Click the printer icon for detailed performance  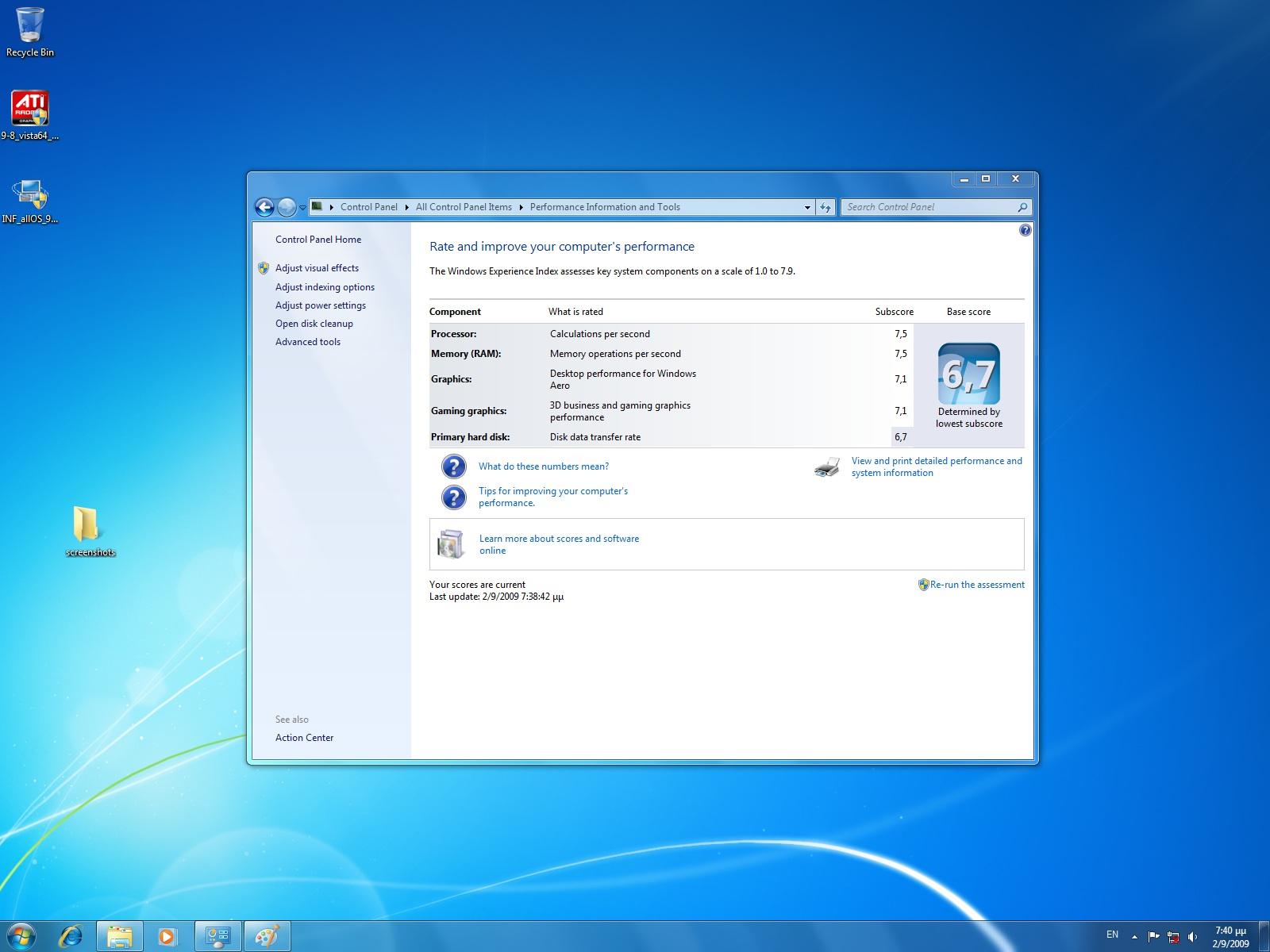click(827, 467)
